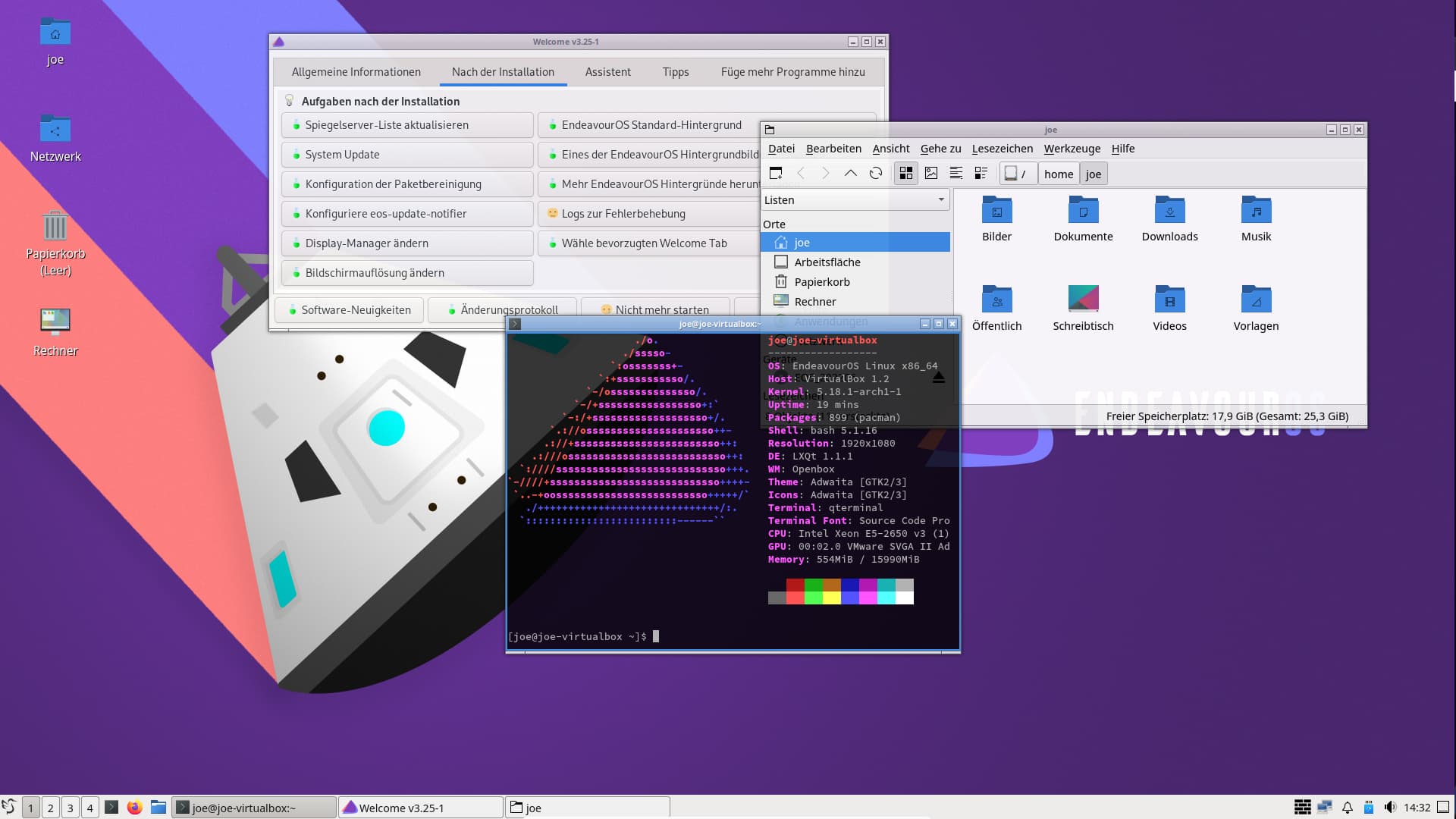Open the Bearbeiten menu
Viewport: 1456px width, 819px height.
833,149
